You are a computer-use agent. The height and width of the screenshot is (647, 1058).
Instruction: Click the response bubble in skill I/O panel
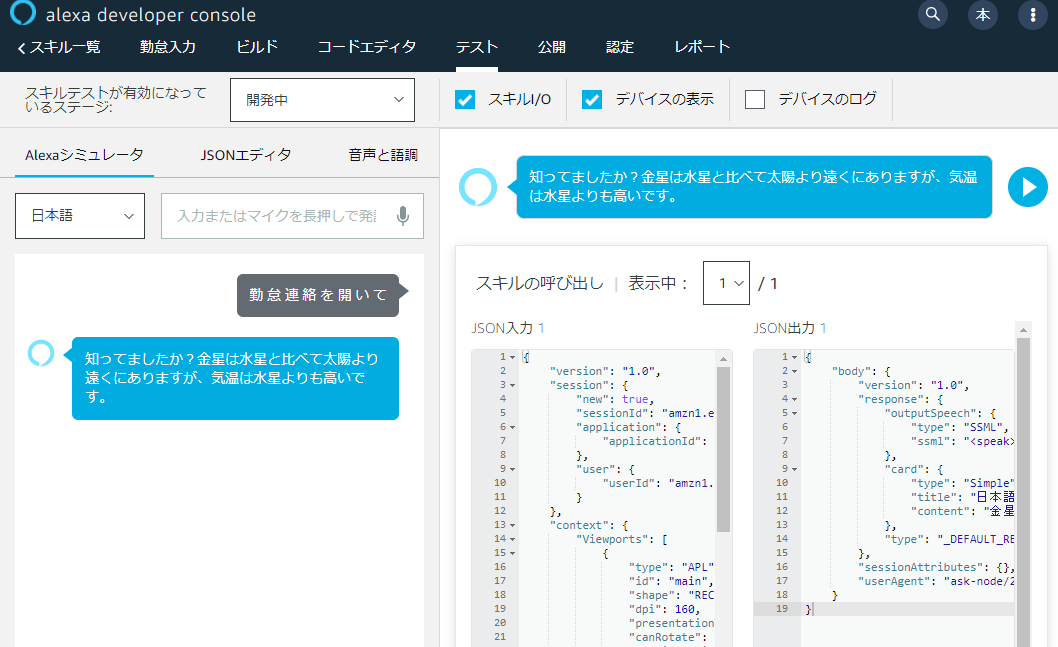pyautogui.click(x=754, y=187)
